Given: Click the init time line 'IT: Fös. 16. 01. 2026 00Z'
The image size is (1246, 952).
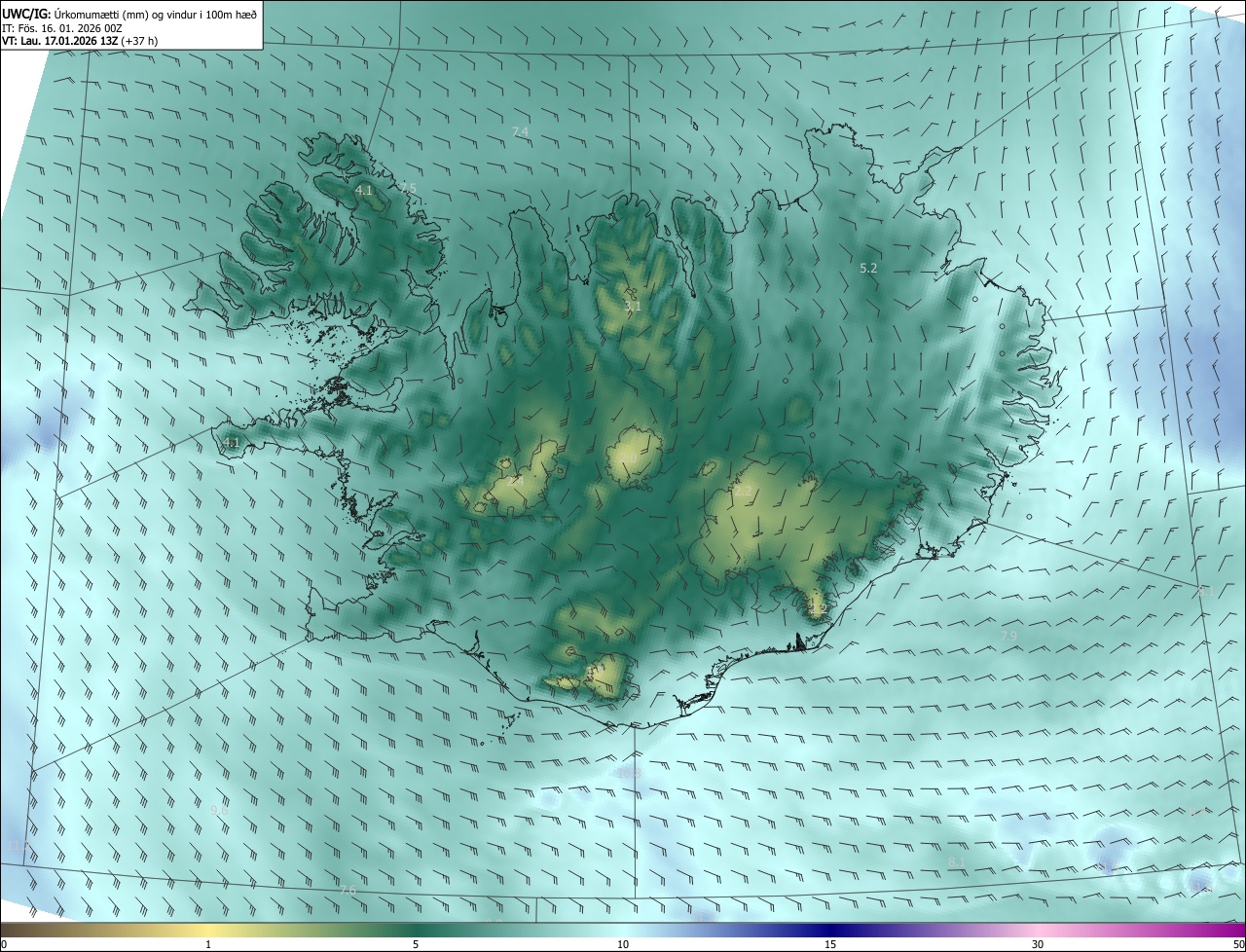Looking at the screenshot, I should click(61, 28).
